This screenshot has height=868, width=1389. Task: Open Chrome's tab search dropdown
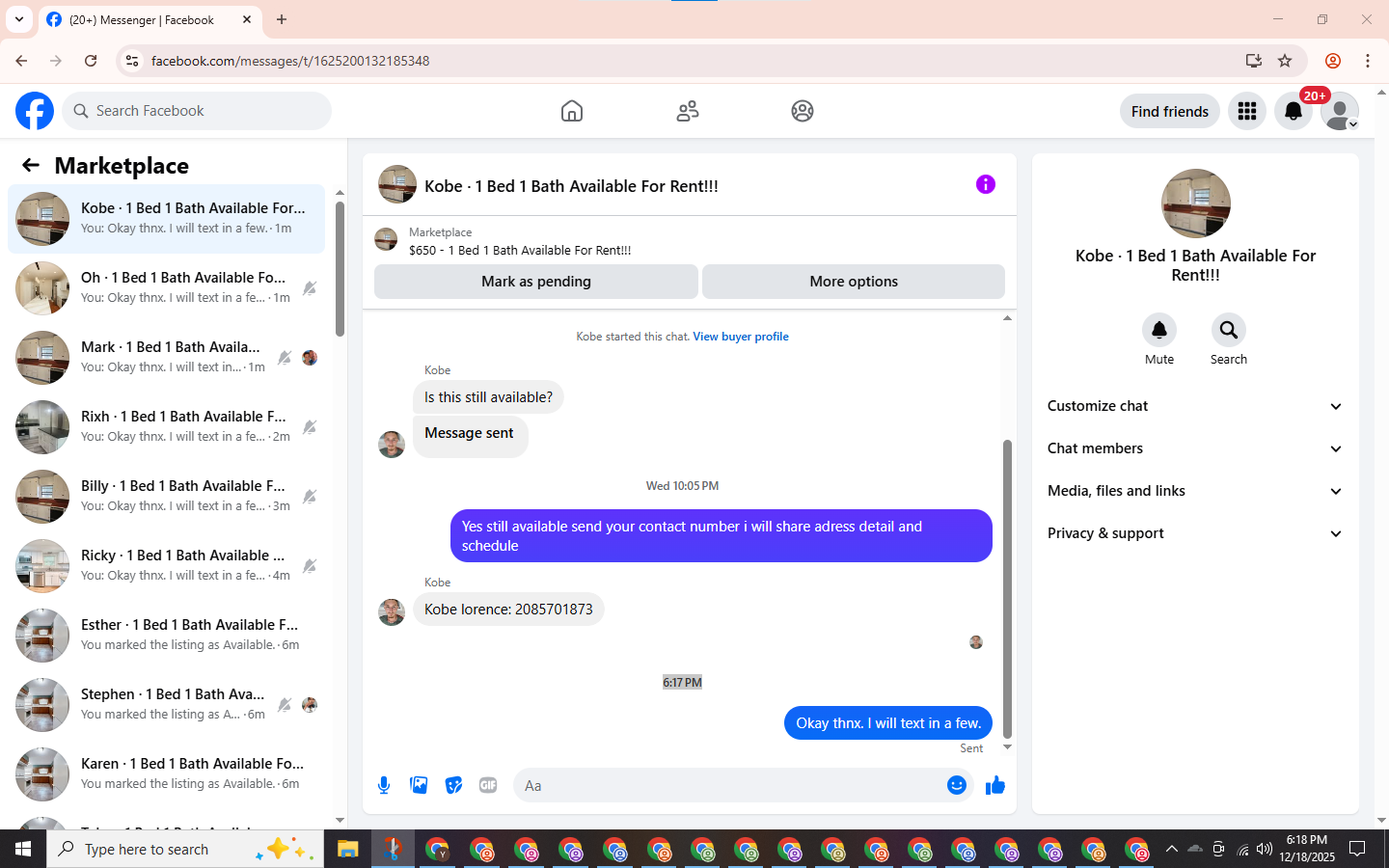click(x=19, y=19)
